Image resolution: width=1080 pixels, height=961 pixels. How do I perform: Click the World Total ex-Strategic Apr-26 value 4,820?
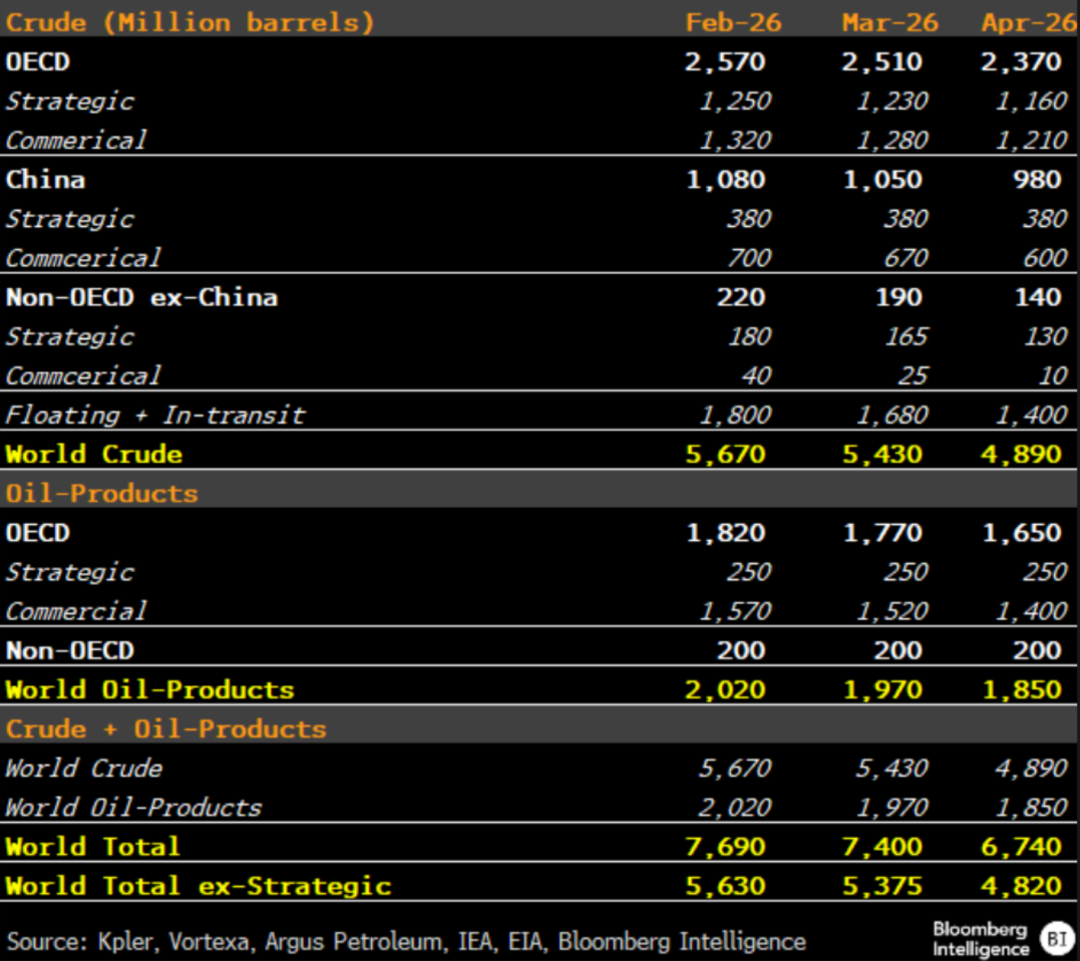tap(1021, 886)
